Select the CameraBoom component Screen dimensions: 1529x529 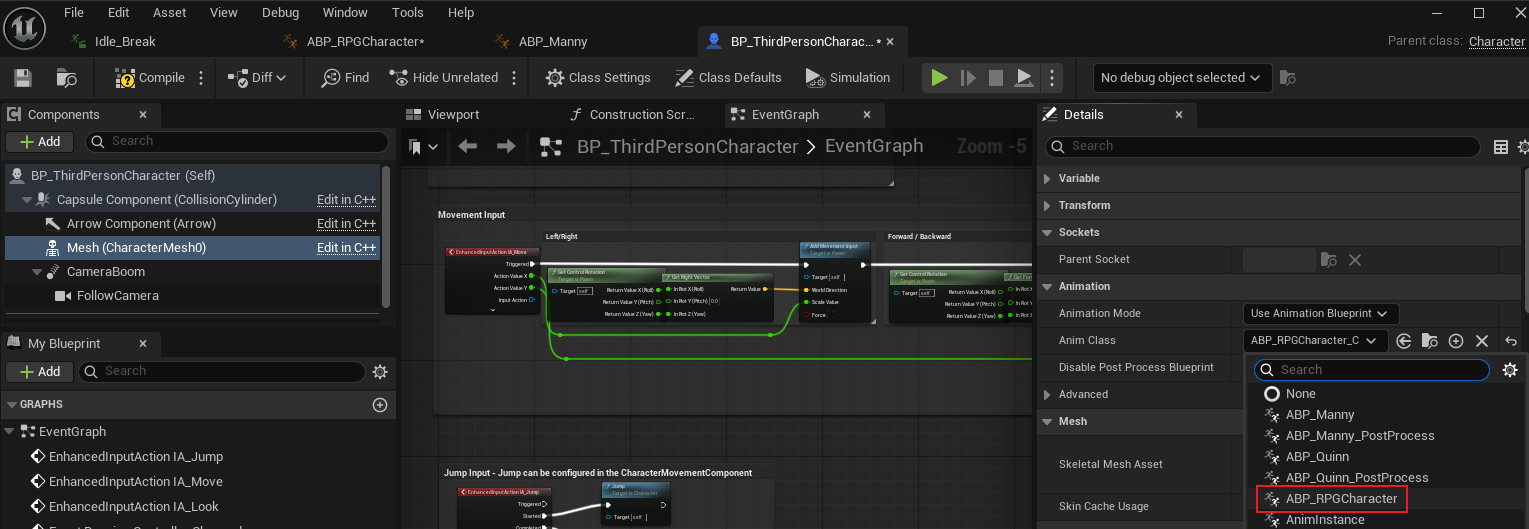point(105,272)
